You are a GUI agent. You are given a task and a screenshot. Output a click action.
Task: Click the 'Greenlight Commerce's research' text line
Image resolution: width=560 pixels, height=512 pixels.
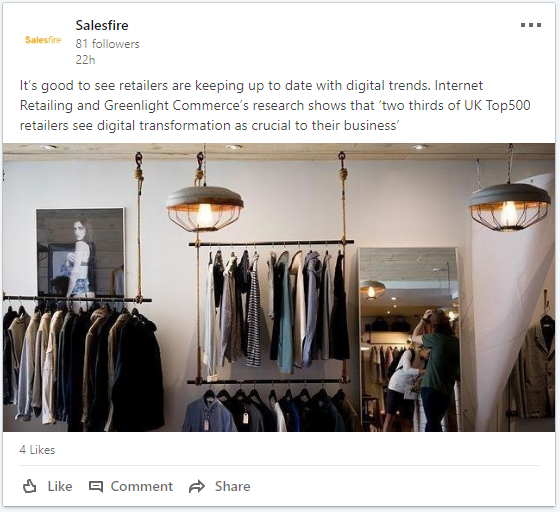pos(201,106)
